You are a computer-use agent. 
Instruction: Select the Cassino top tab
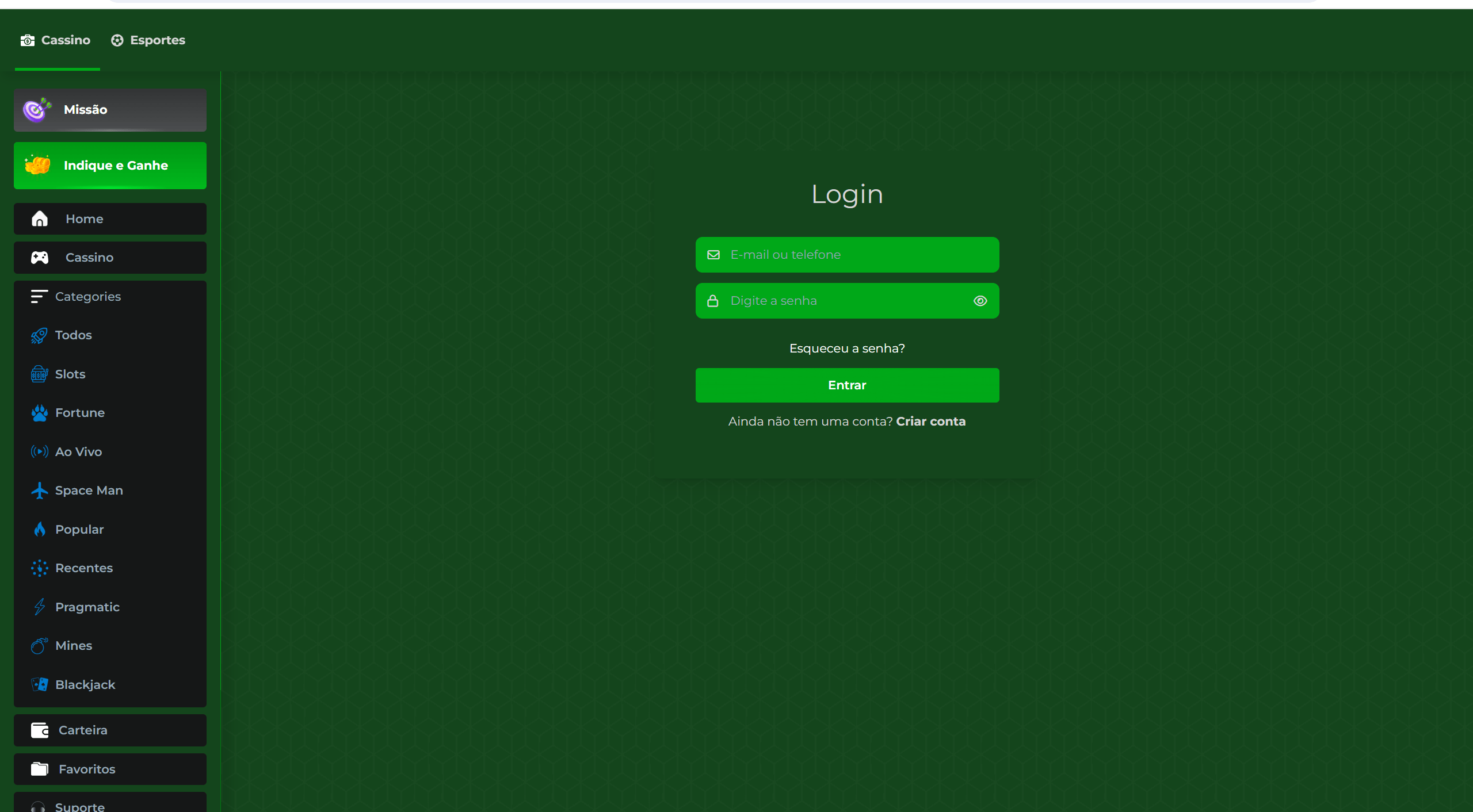(x=56, y=40)
